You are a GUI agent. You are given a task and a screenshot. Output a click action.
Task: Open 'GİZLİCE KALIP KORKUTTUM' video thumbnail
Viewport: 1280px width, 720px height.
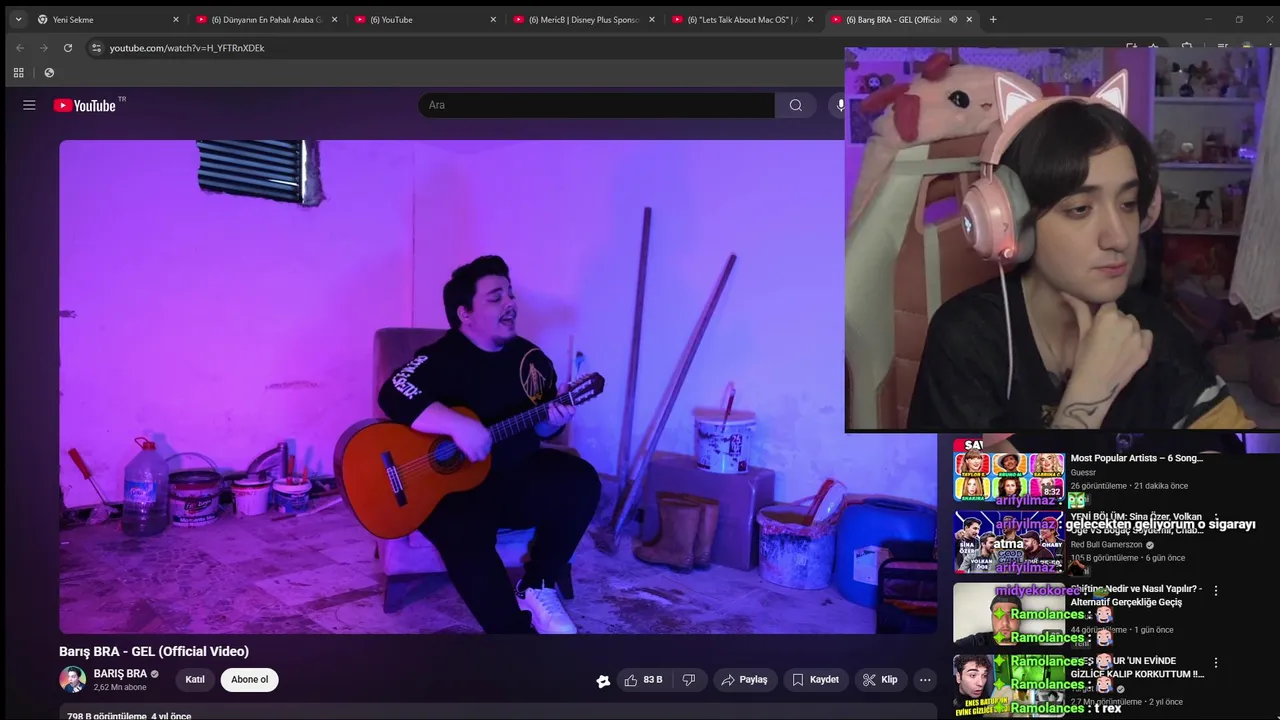point(1009,686)
